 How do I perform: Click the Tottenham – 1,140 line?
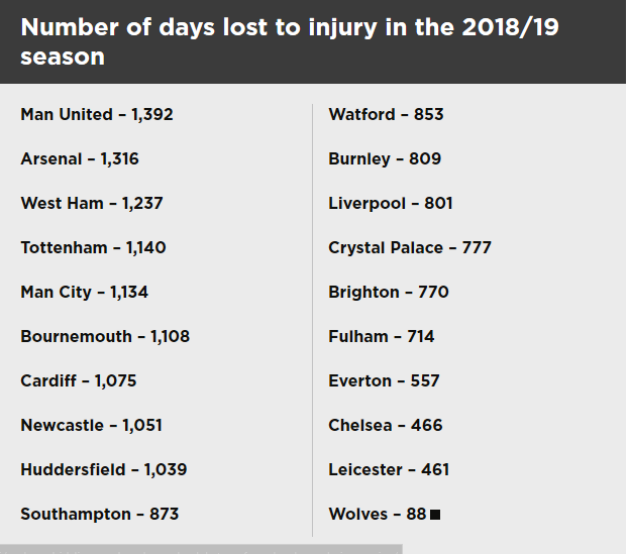tap(93, 248)
